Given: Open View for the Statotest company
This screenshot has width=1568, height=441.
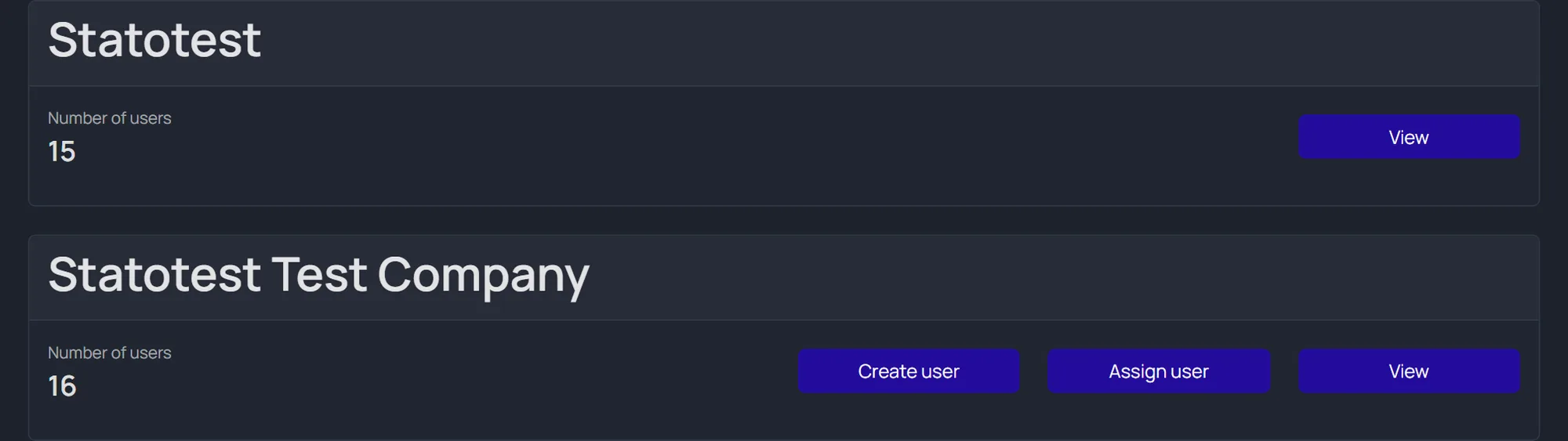Looking at the screenshot, I should [x=1409, y=137].
